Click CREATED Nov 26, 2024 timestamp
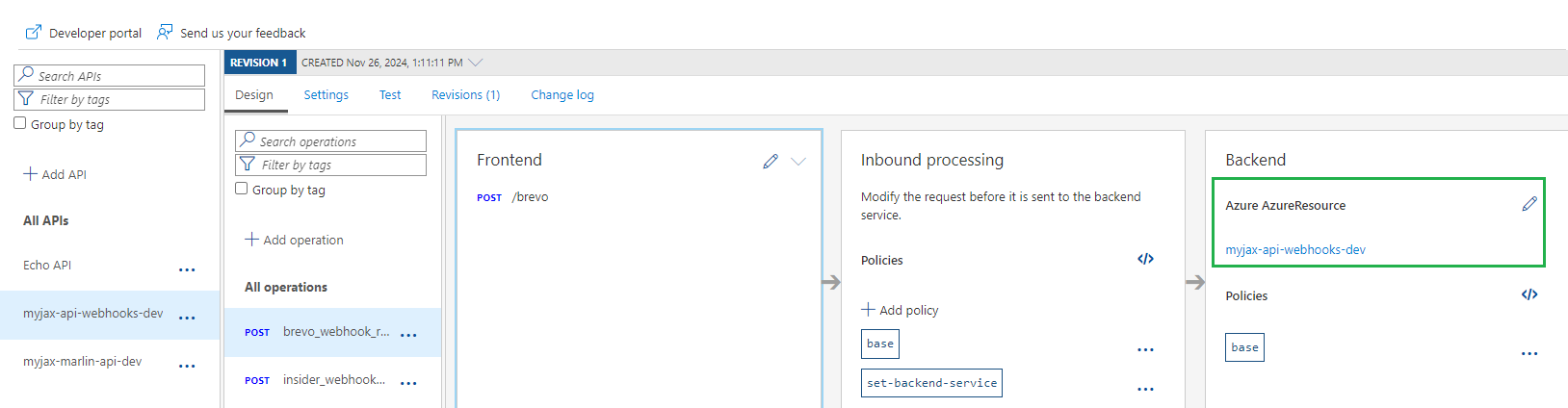 pos(382,63)
